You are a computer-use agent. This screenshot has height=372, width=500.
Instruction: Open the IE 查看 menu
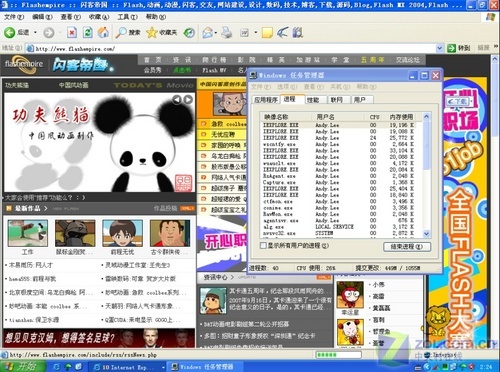pyautogui.click(x=71, y=17)
